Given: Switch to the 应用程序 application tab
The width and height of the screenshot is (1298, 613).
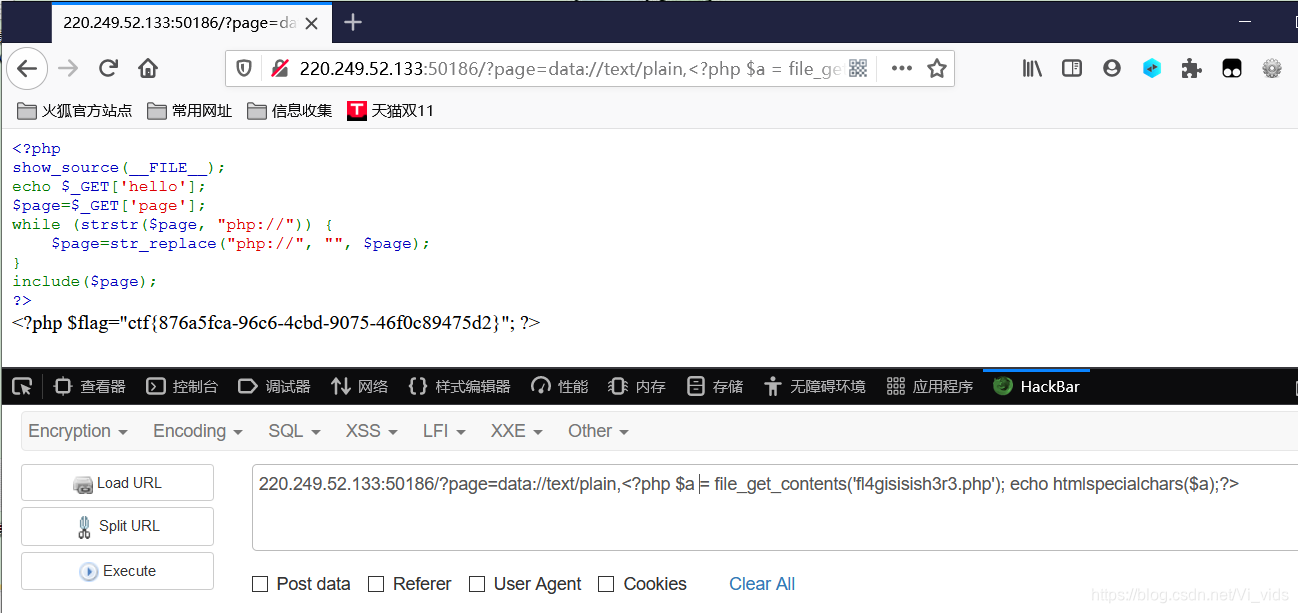Looking at the screenshot, I should 930,386.
